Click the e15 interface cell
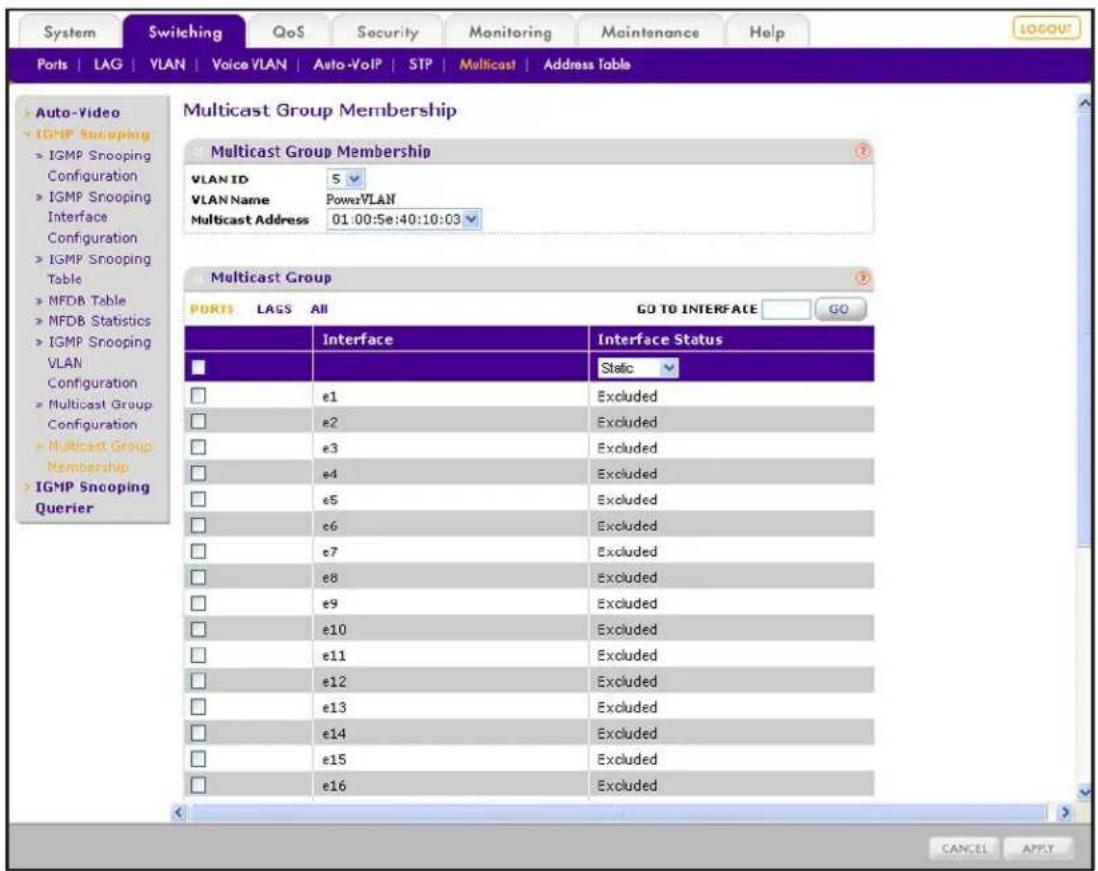1098x871 pixels. (450, 759)
